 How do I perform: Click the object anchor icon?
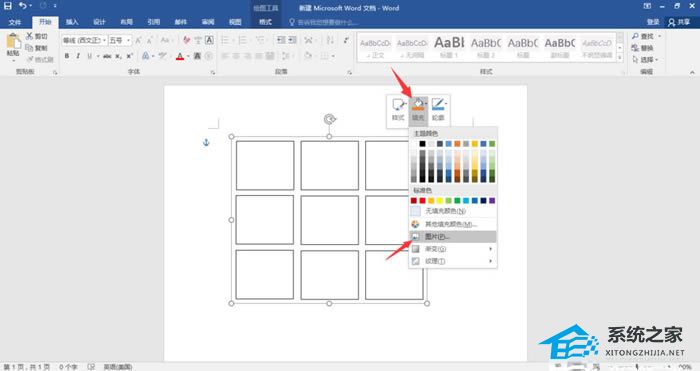pyautogui.click(x=206, y=142)
